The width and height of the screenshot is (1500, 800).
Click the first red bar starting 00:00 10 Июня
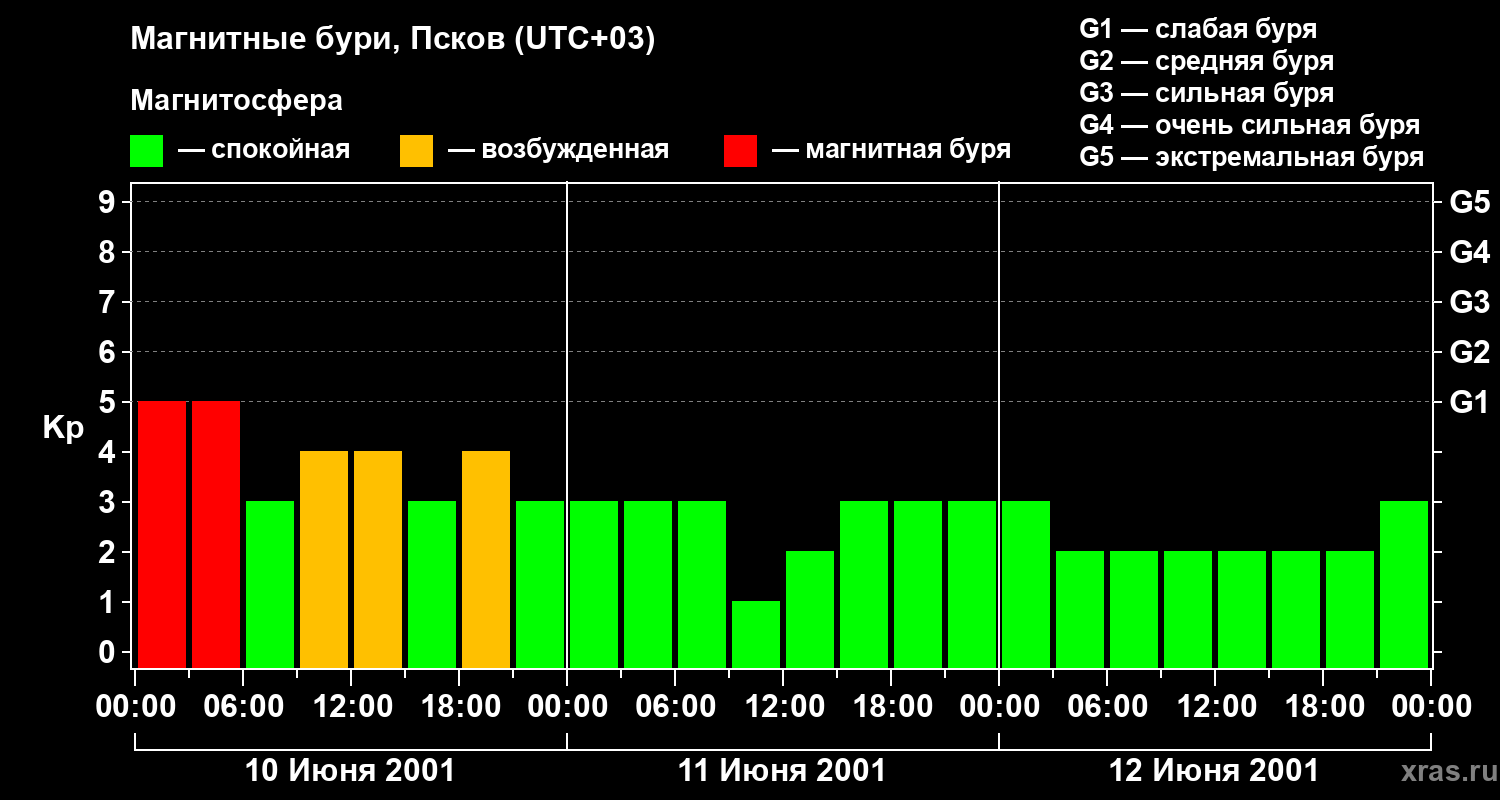point(162,534)
